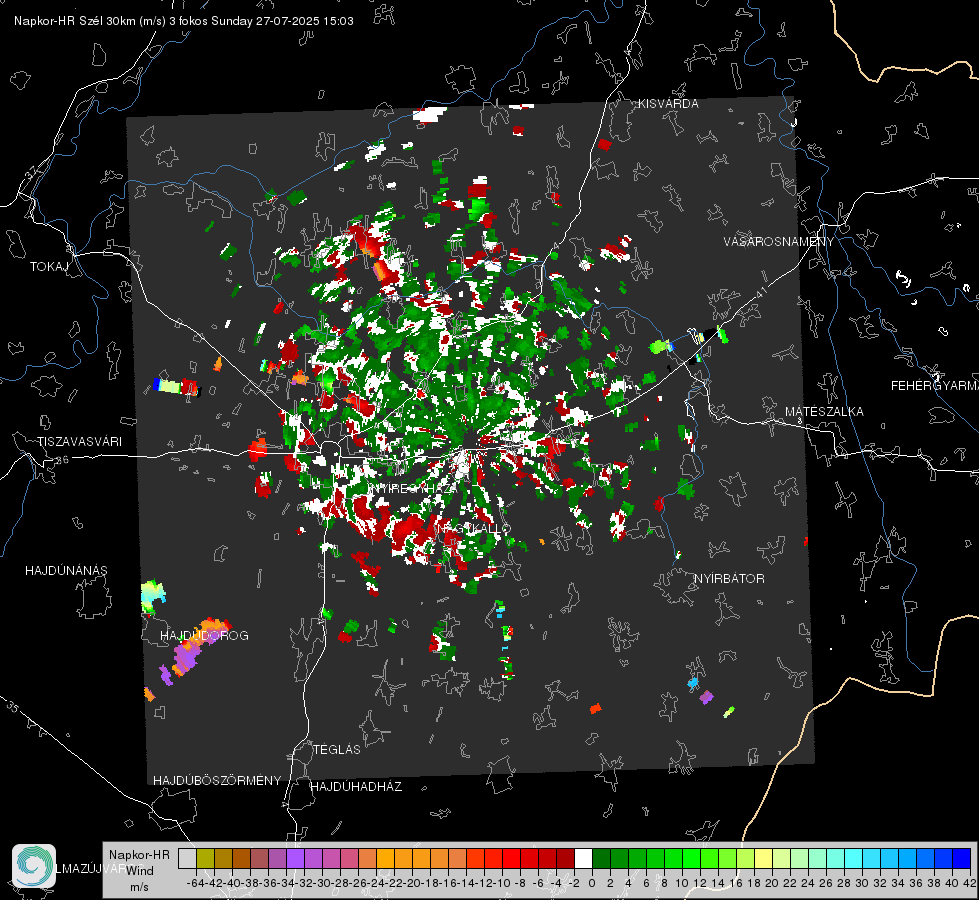Viewport: 979px width, 900px height.
Task: Click the -64 legend value
Action: coord(195,883)
